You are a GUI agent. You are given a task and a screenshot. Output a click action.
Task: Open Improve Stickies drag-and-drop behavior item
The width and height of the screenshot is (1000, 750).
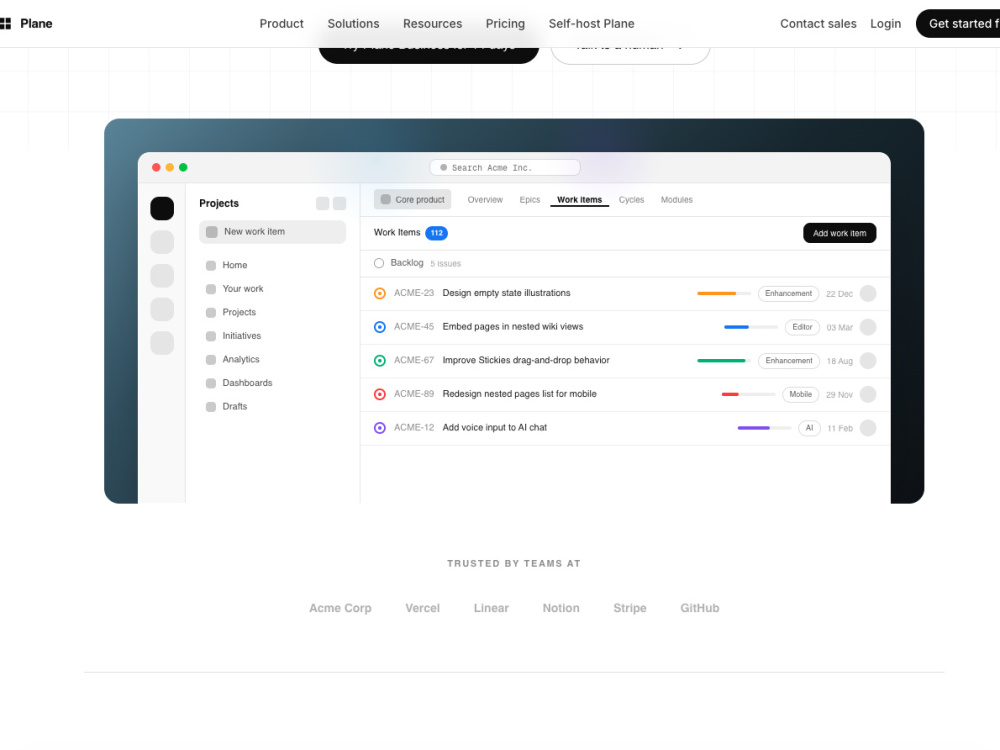coord(526,361)
